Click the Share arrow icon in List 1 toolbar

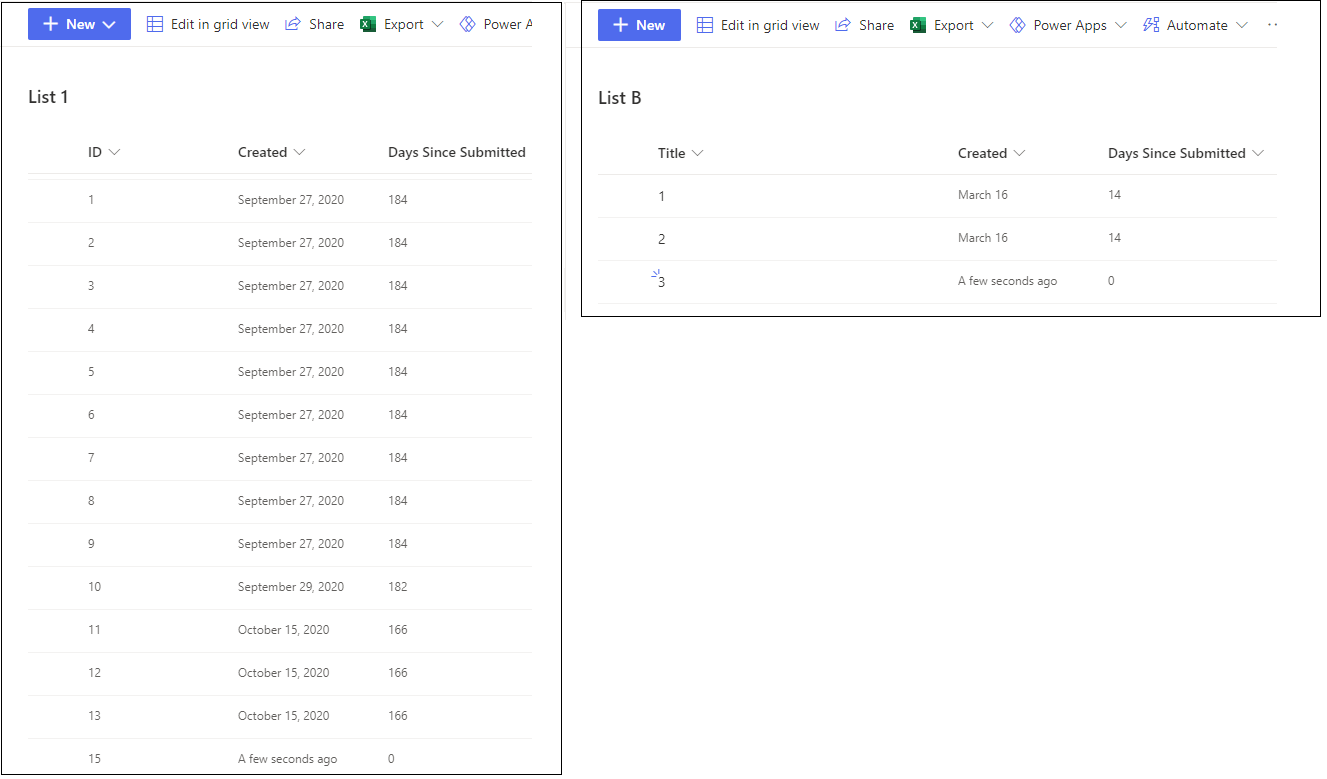tap(293, 24)
